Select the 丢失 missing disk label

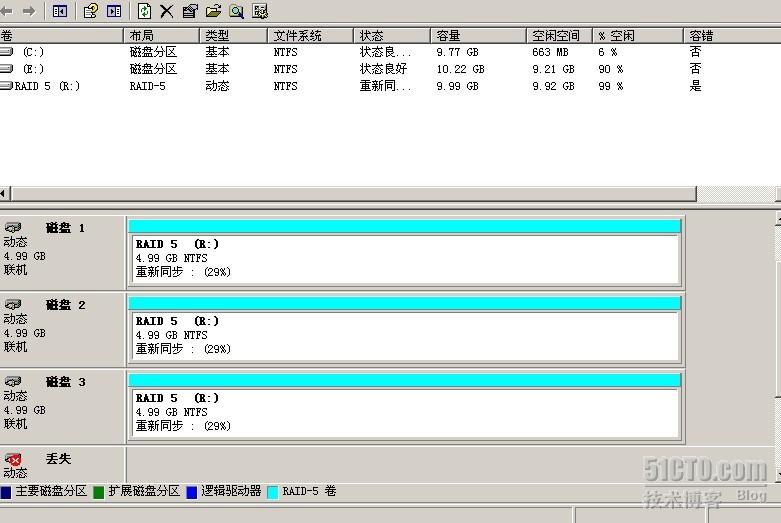pos(58,459)
